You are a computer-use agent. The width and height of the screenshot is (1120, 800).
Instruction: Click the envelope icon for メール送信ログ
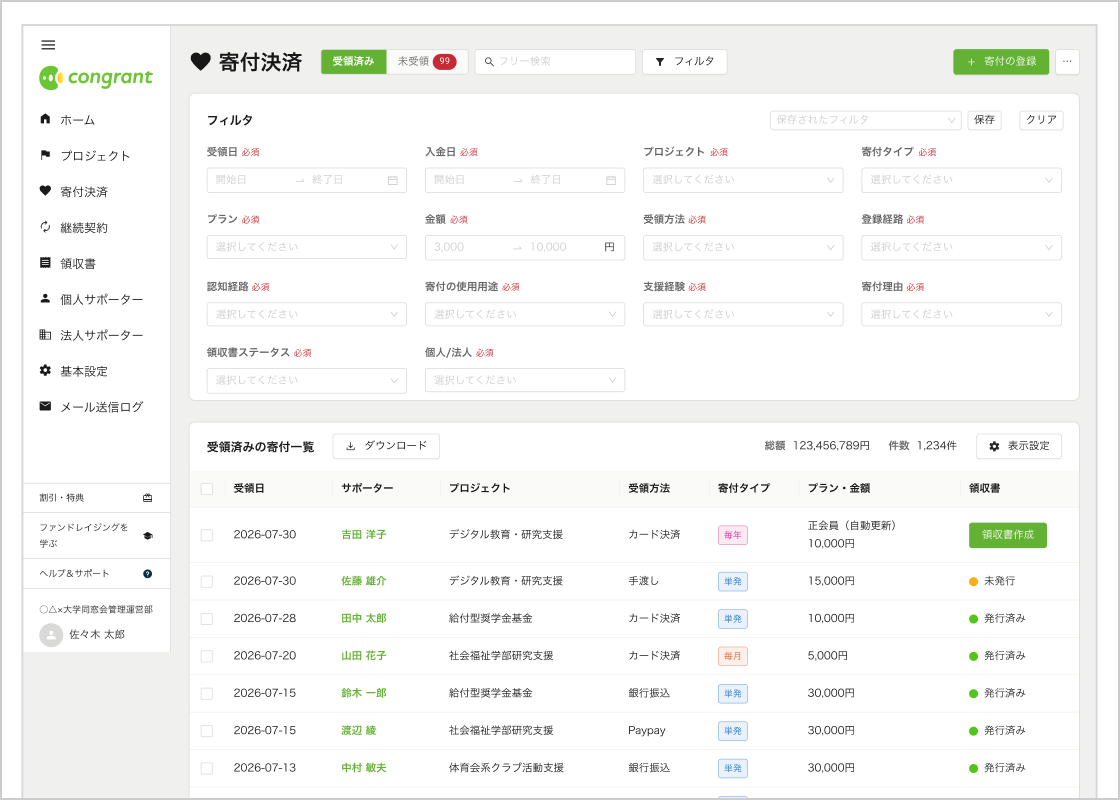(x=45, y=406)
